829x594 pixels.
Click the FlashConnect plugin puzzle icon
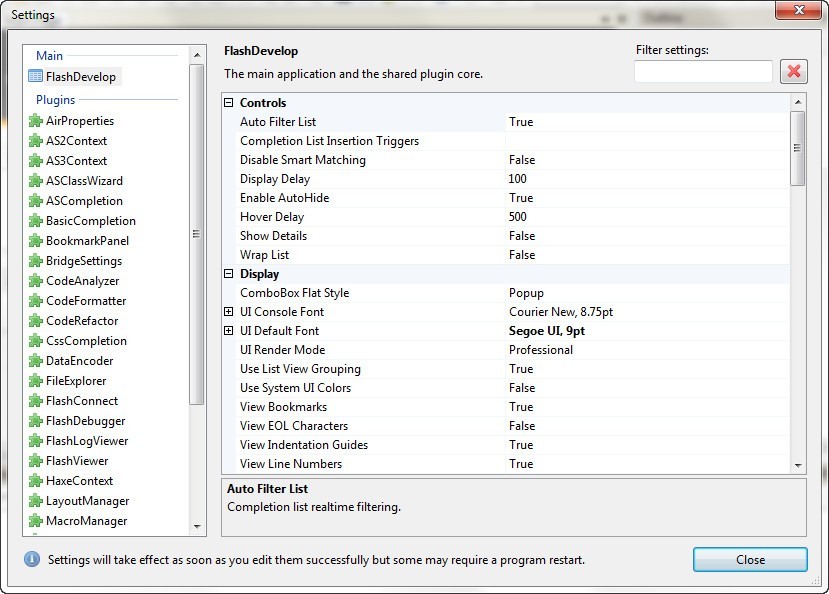(35, 401)
